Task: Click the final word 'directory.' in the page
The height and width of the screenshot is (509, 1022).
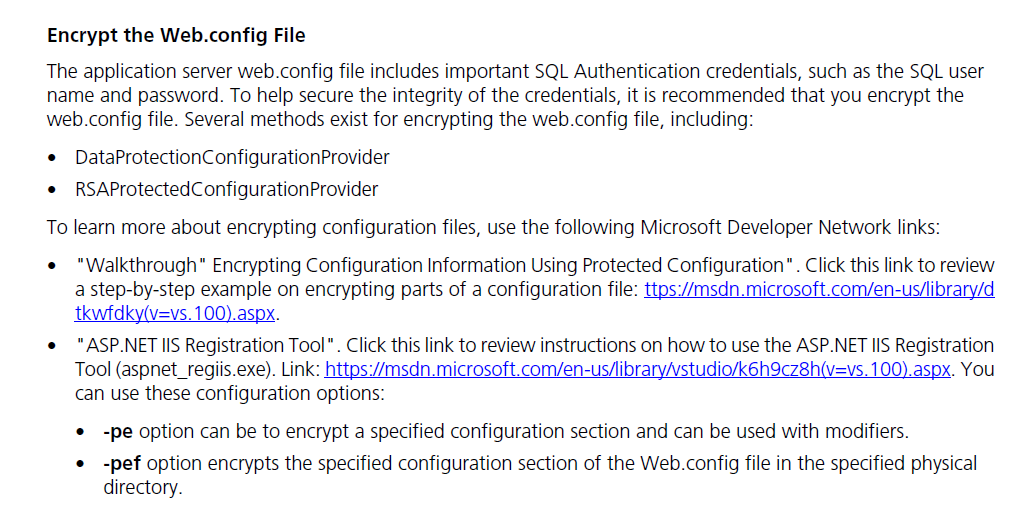Action: (143, 487)
